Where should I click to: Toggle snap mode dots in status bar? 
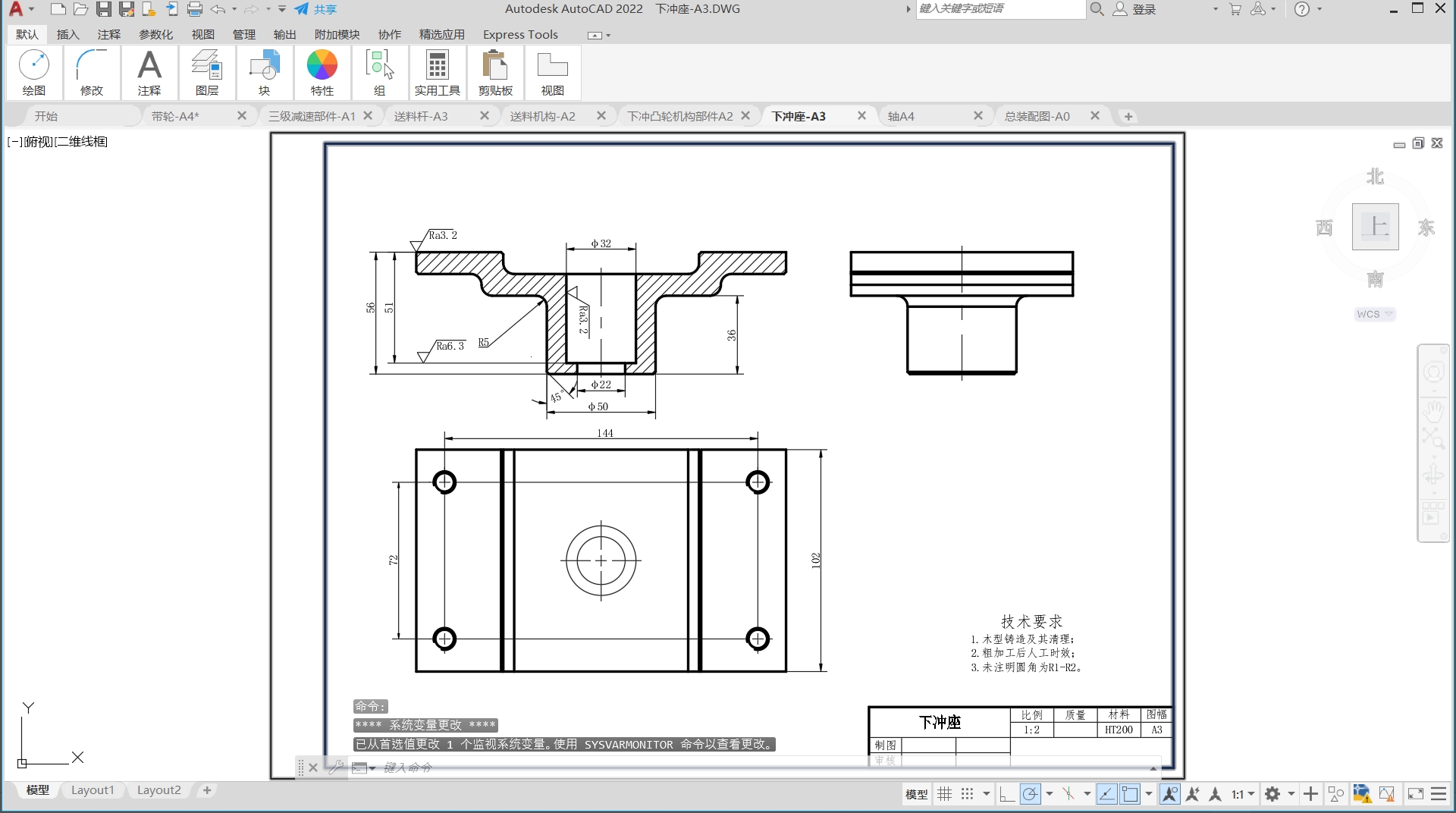tap(967, 794)
